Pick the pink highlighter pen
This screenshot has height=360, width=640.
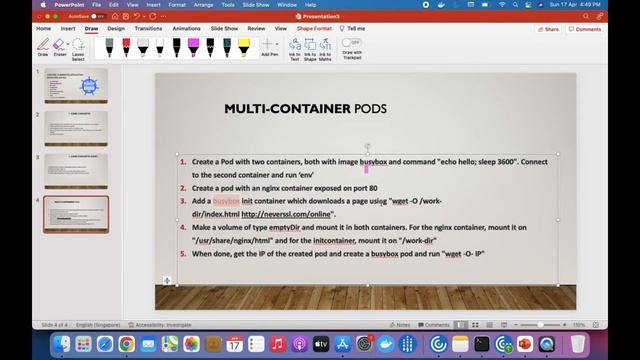pos(193,47)
